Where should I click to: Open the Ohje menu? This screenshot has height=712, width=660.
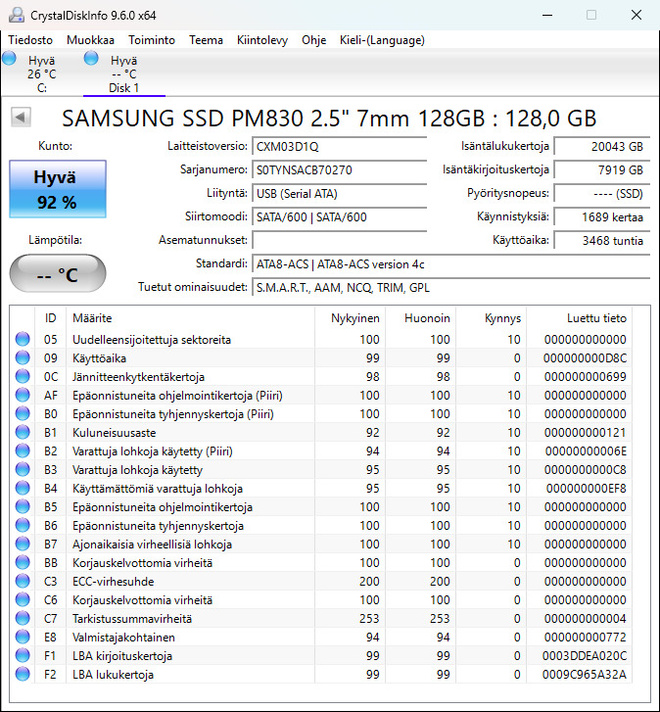pos(314,40)
